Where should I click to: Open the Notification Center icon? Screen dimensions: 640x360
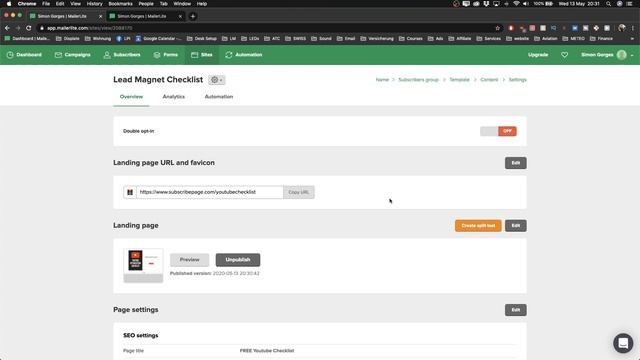(629, 4)
